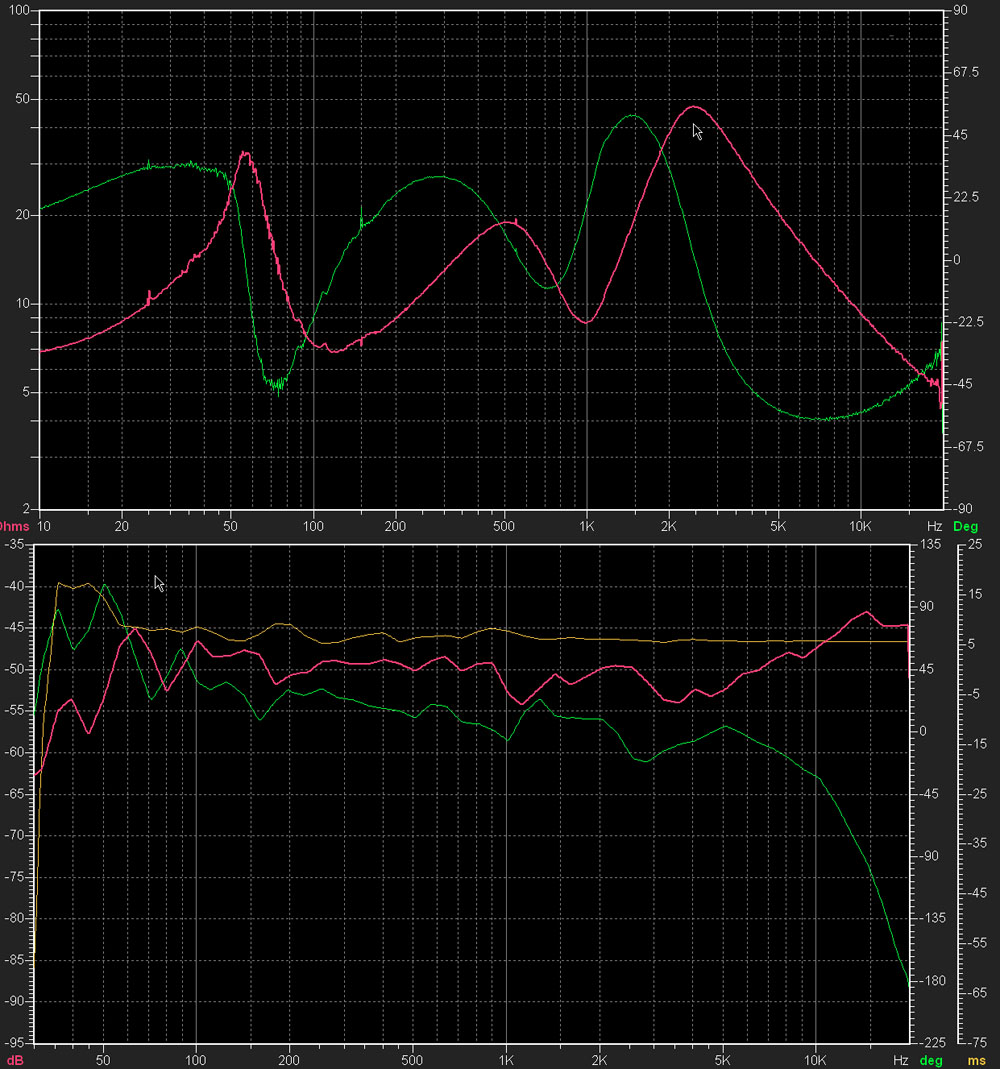Click the red 'Ohms' axis label
Image resolution: width=1000 pixels, height=1069 pixels.
click(15, 525)
